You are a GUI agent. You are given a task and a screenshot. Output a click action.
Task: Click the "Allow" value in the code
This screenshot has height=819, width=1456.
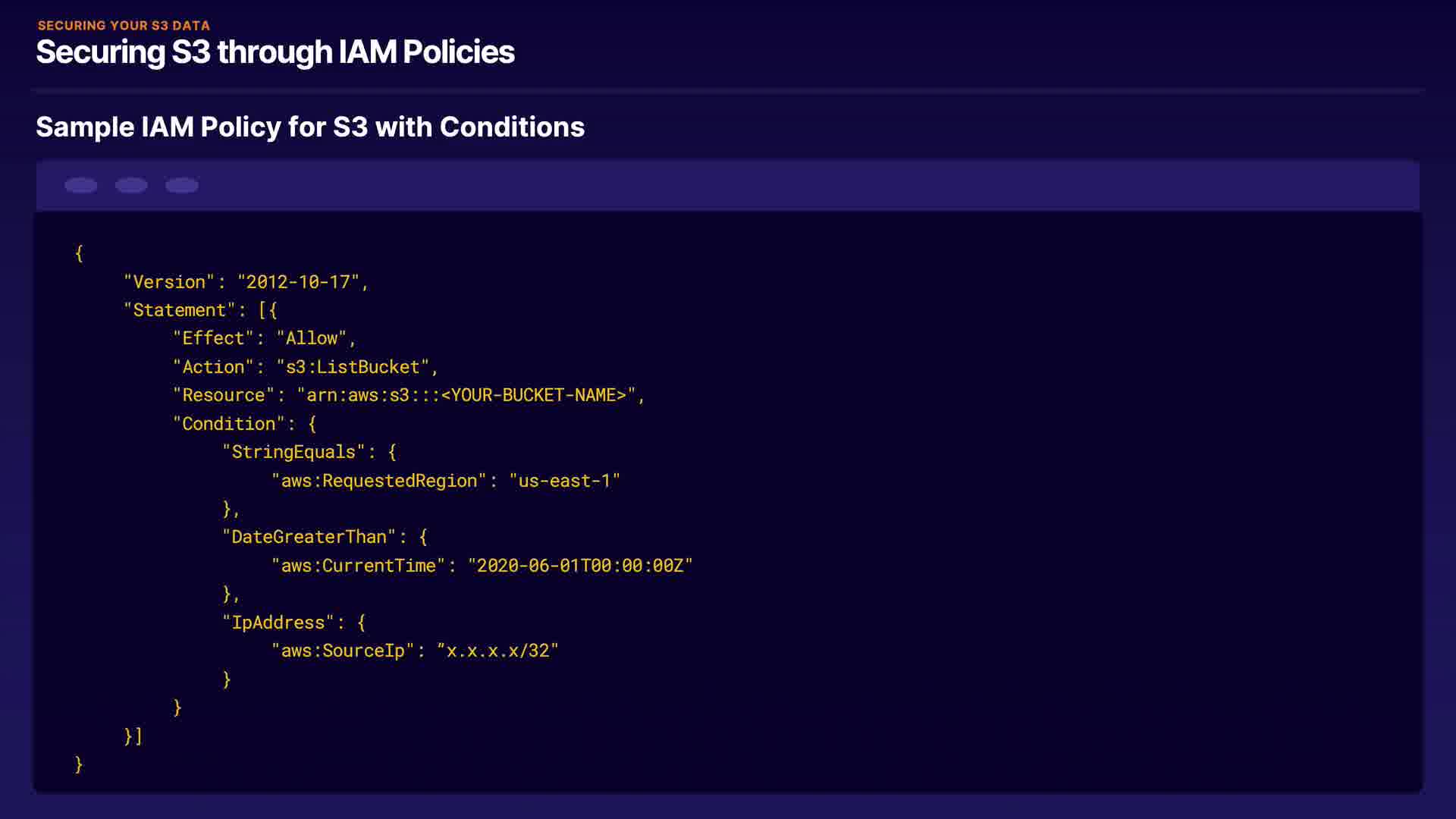click(311, 338)
